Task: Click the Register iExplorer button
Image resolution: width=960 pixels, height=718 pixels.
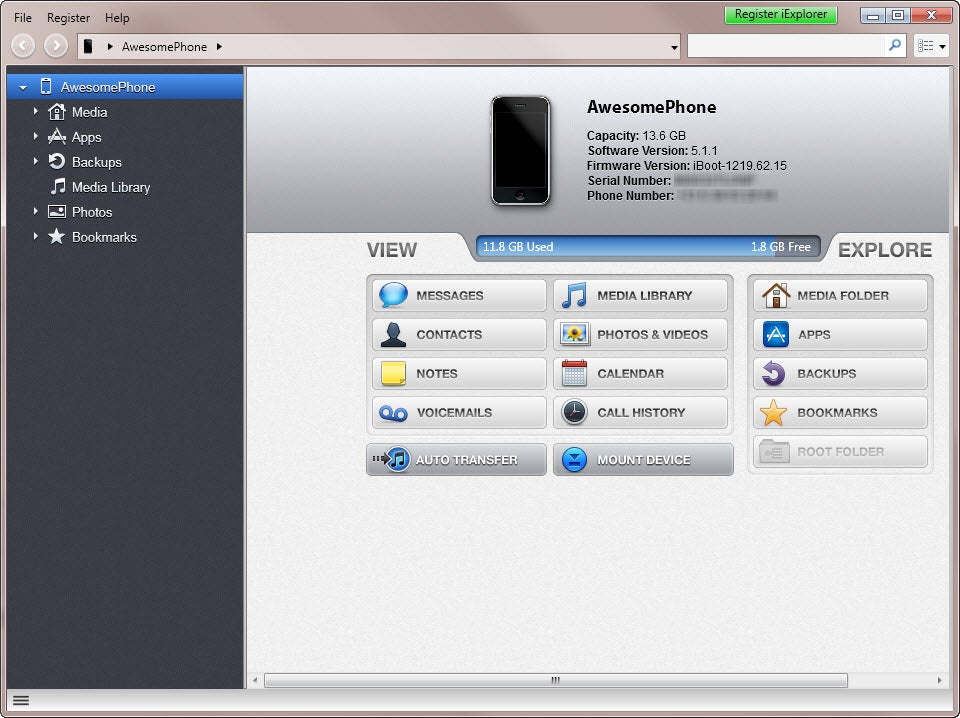Action: coord(780,15)
